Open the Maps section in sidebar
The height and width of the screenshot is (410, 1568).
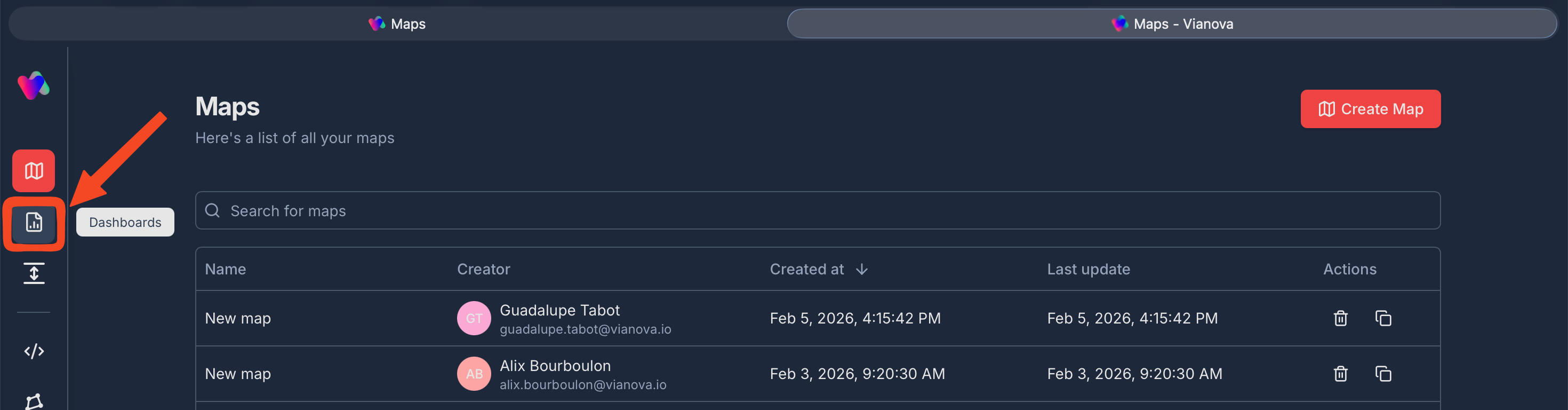(x=34, y=171)
